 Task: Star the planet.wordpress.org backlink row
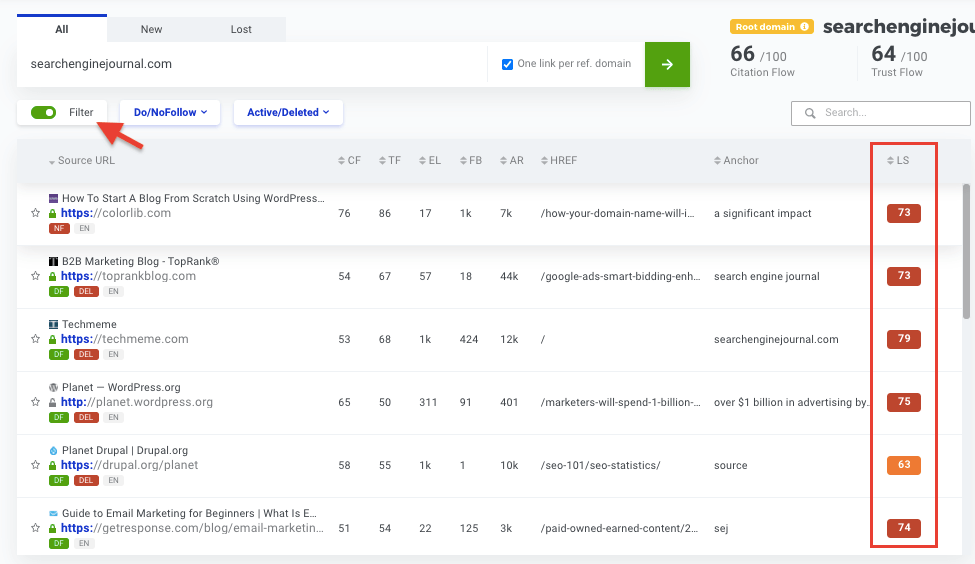tap(35, 402)
